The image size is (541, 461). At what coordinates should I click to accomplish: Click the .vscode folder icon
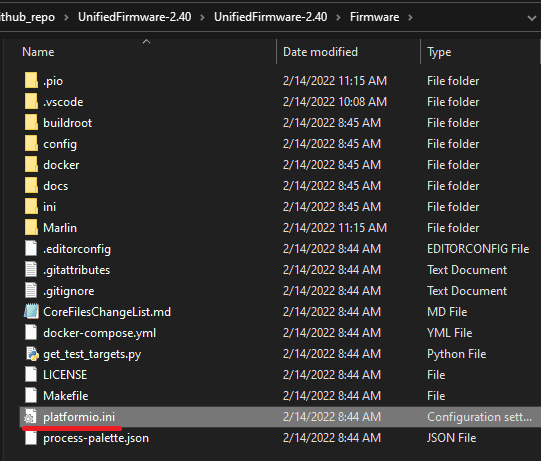click(x=31, y=102)
